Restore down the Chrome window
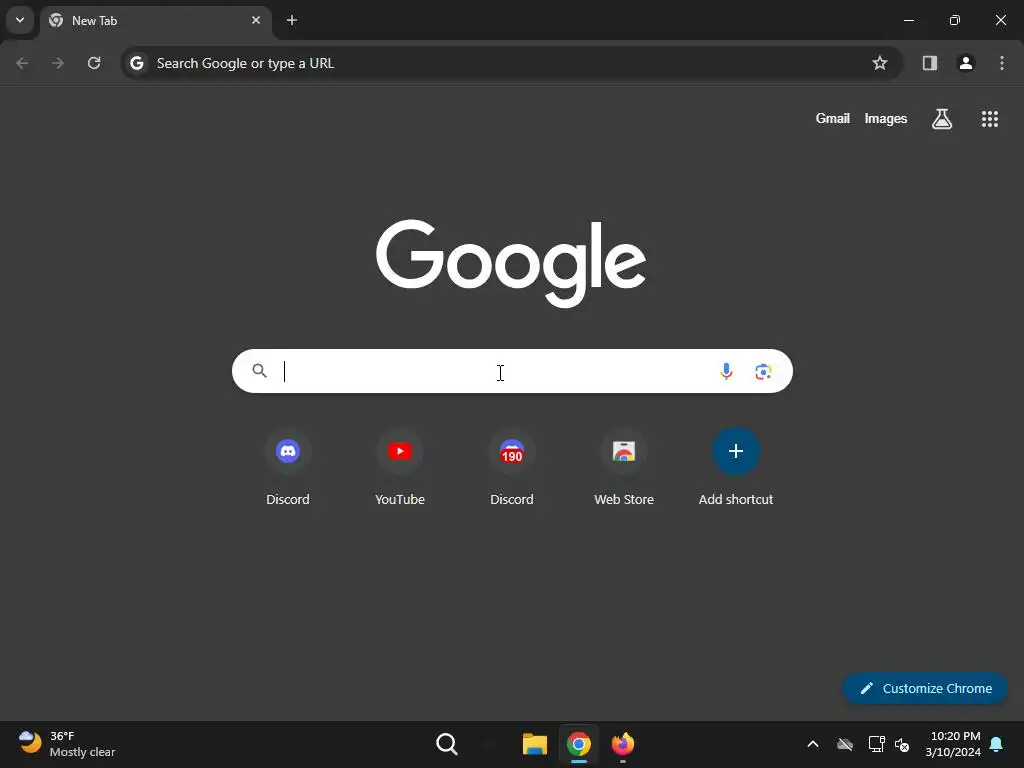The image size is (1024, 768). [x=955, y=20]
